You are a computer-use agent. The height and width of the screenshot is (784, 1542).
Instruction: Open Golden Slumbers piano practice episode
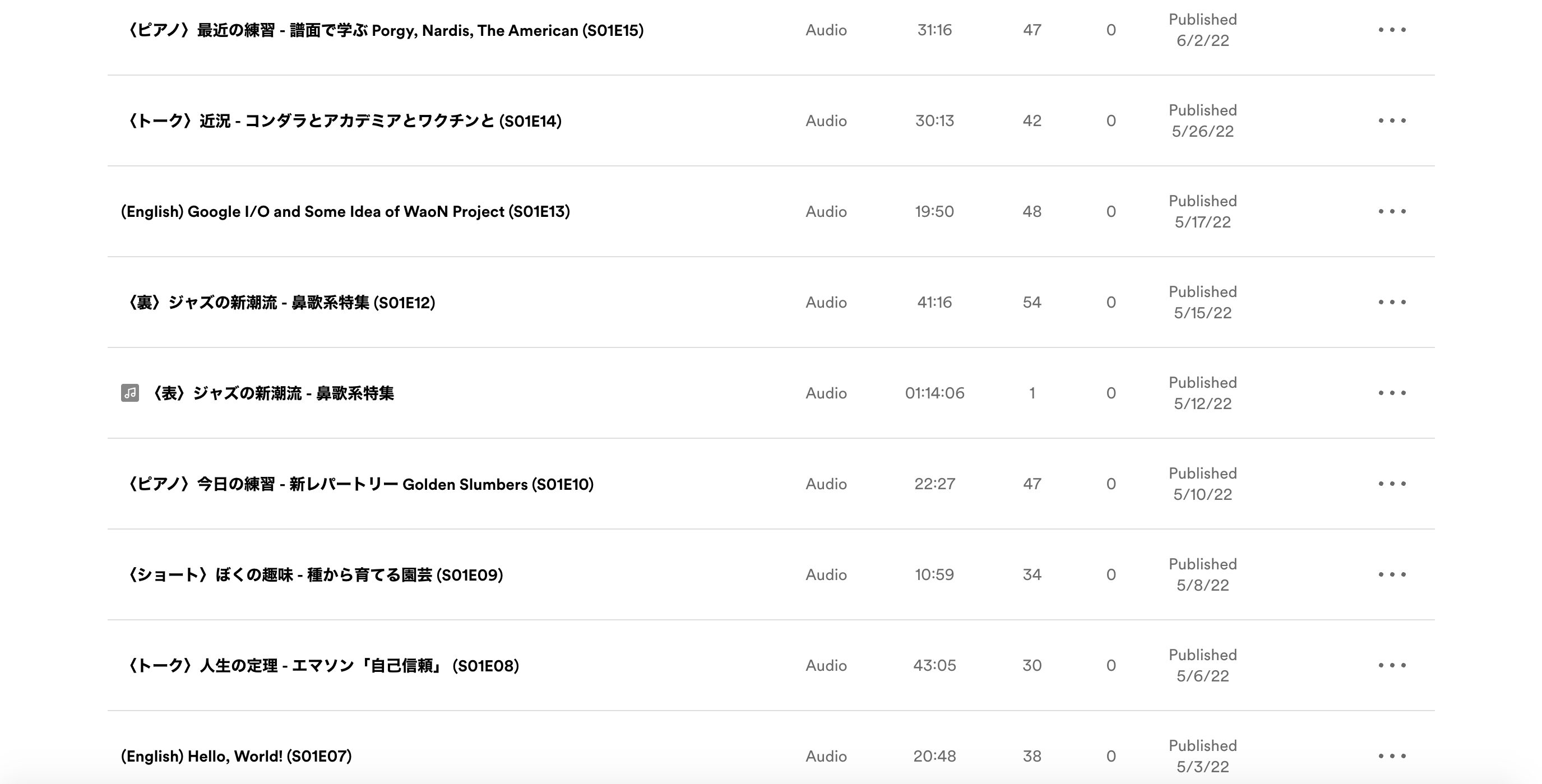(x=358, y=484)
